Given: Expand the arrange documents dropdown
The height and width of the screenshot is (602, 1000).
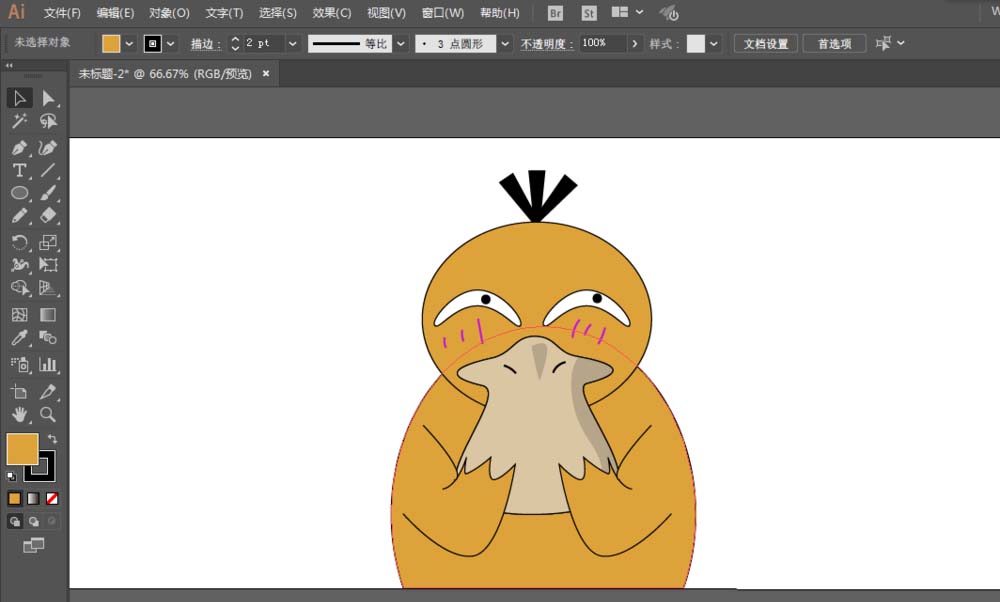Looking at the screenshot, I should tap(640, 12).
